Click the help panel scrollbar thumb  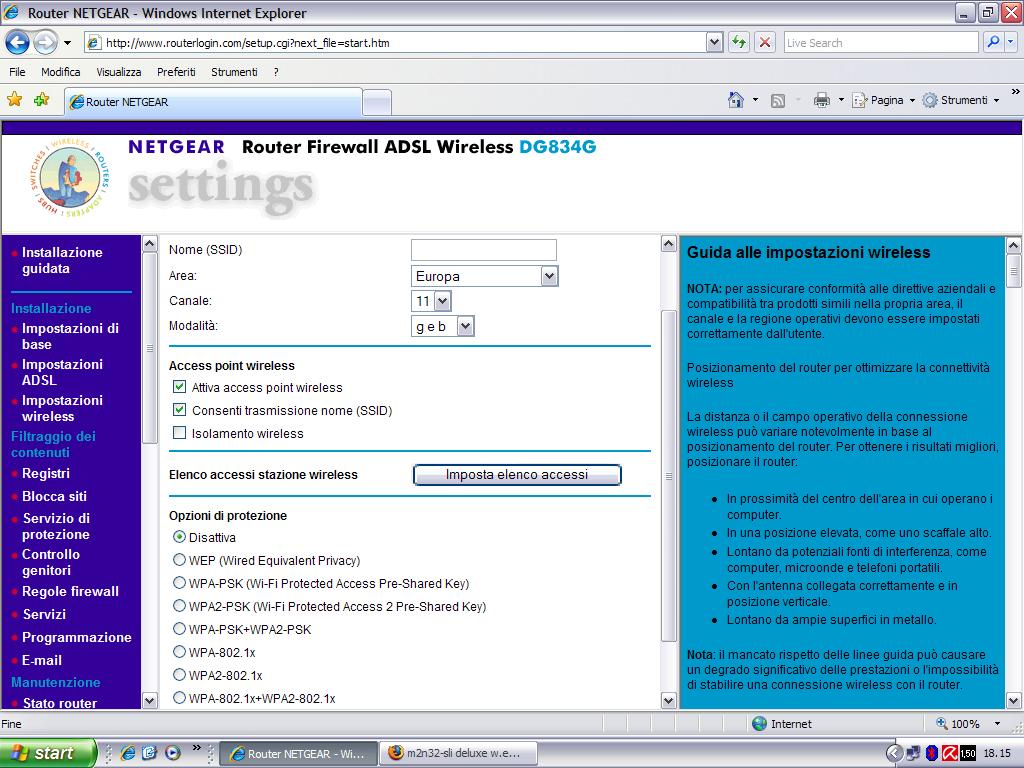click(x=1014, y=271)
